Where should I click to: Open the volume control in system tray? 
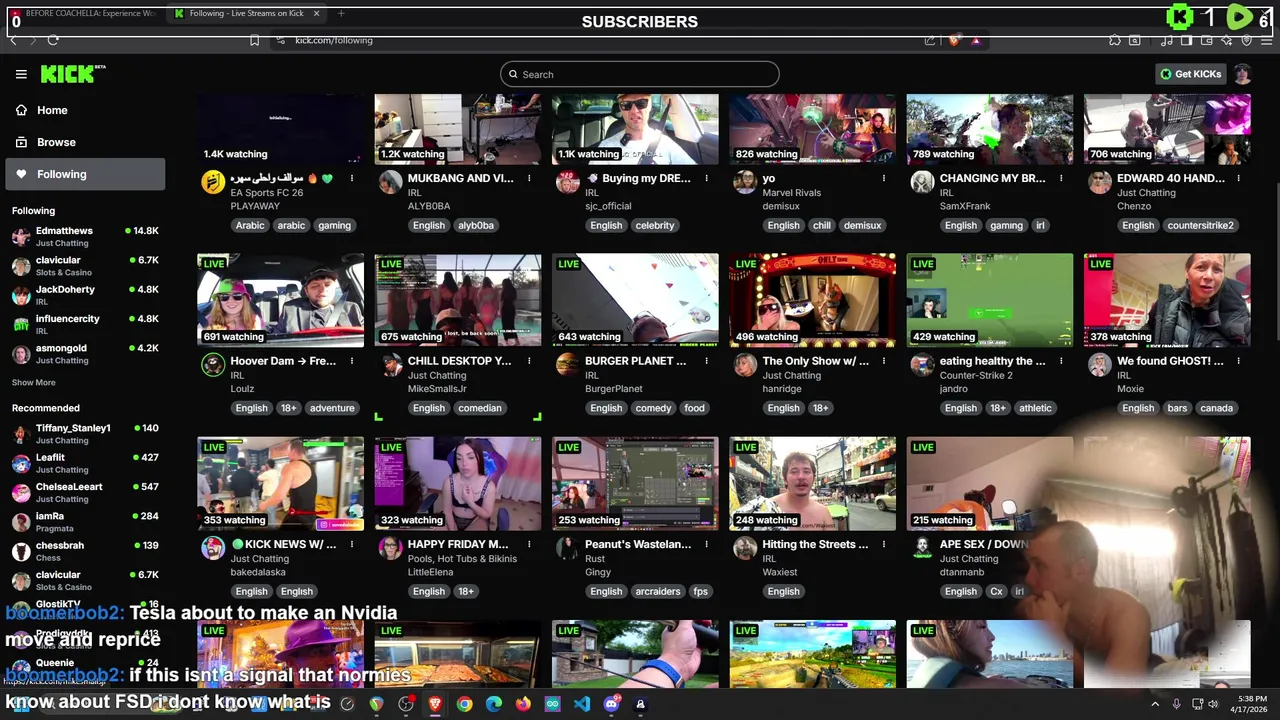tap(1213, 704)
